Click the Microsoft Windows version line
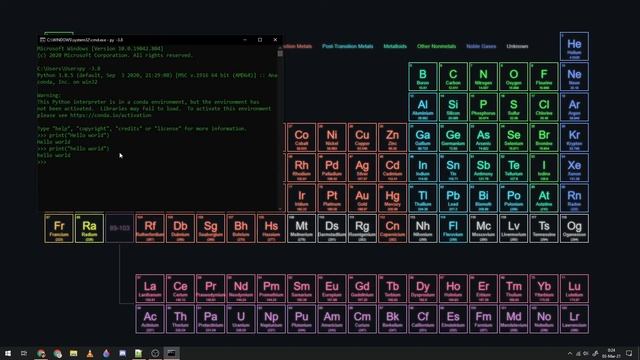 [x=100, y=49]
